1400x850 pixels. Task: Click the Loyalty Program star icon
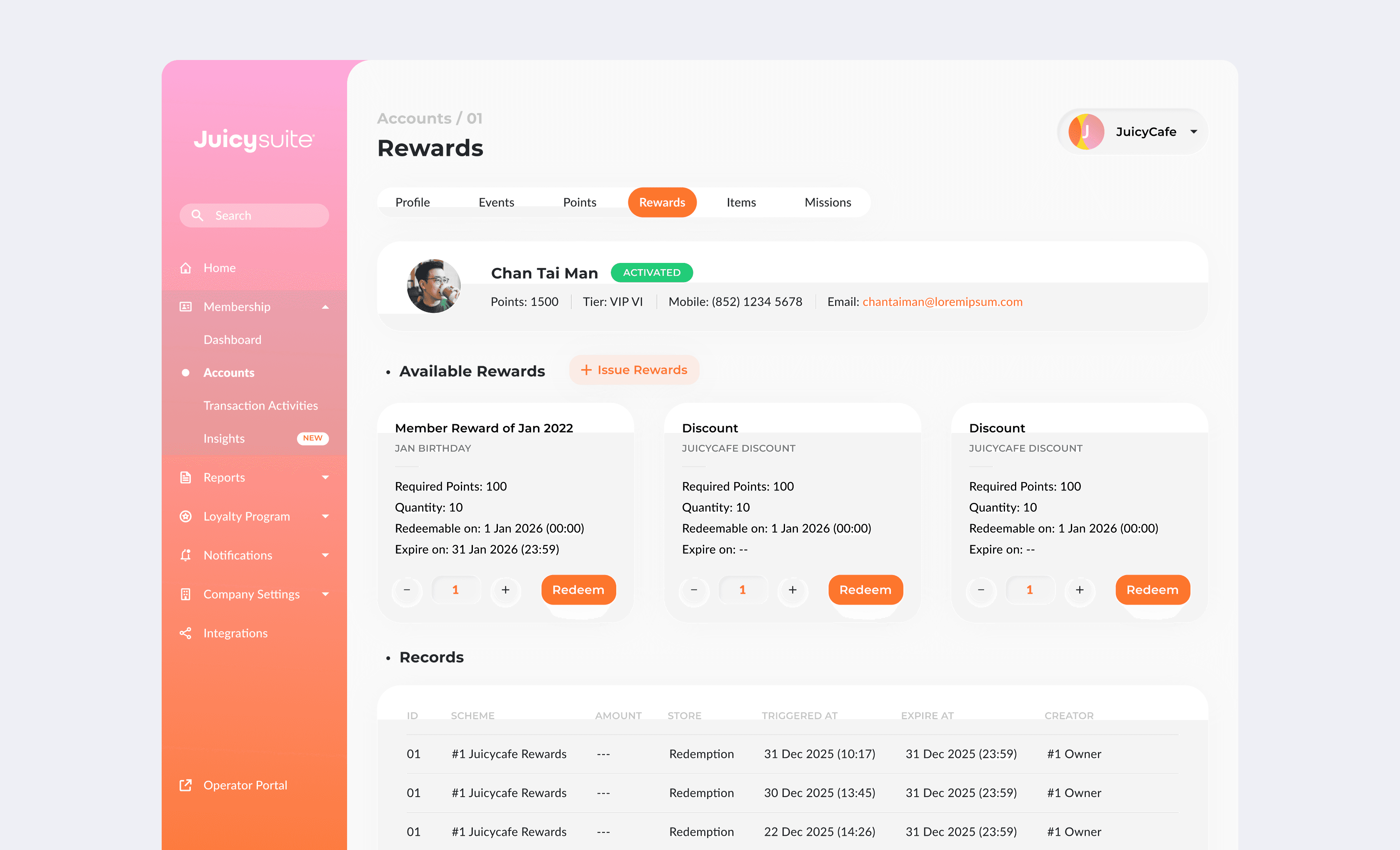[x=185, y=517]
